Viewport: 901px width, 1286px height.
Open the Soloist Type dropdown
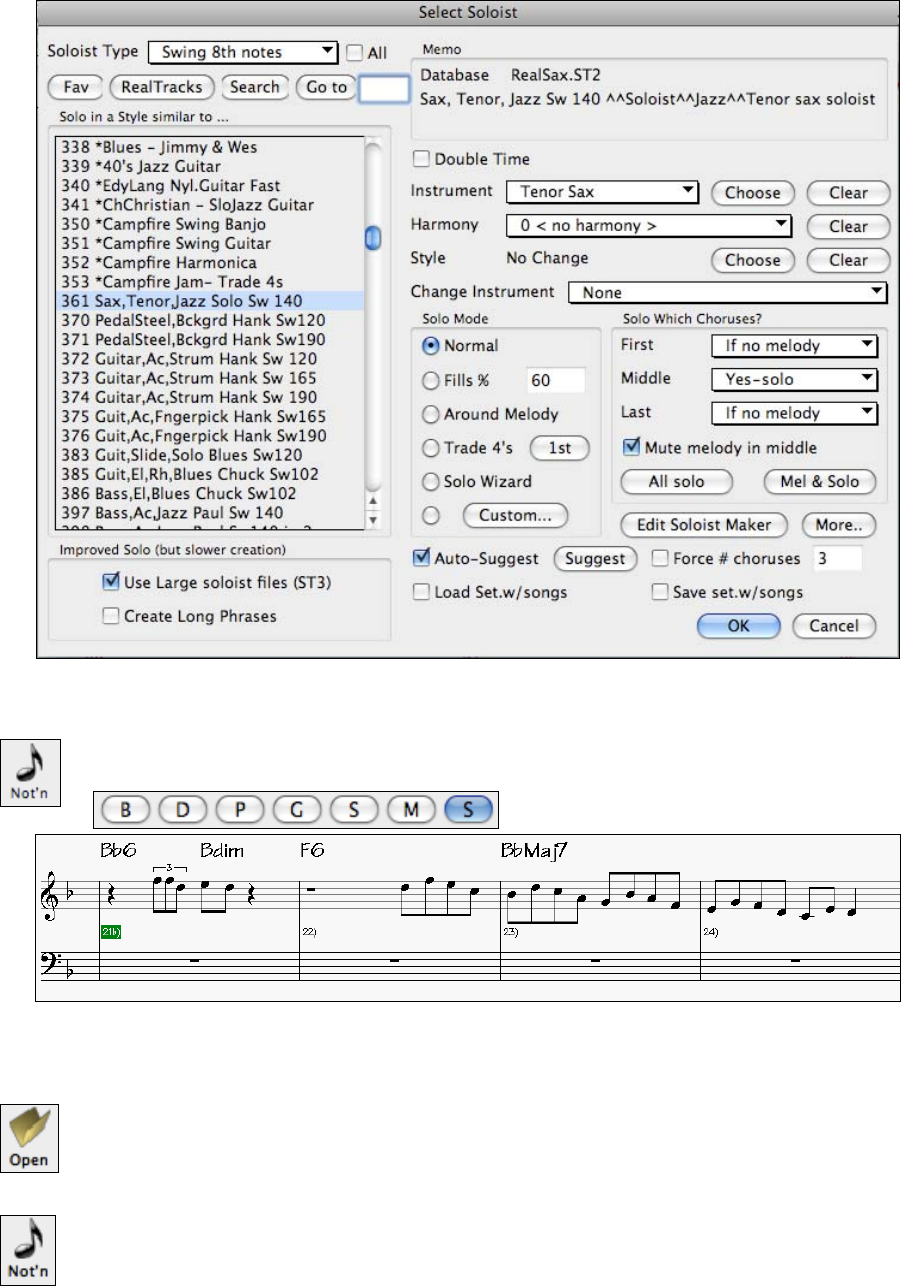click(x=242, y=52)
